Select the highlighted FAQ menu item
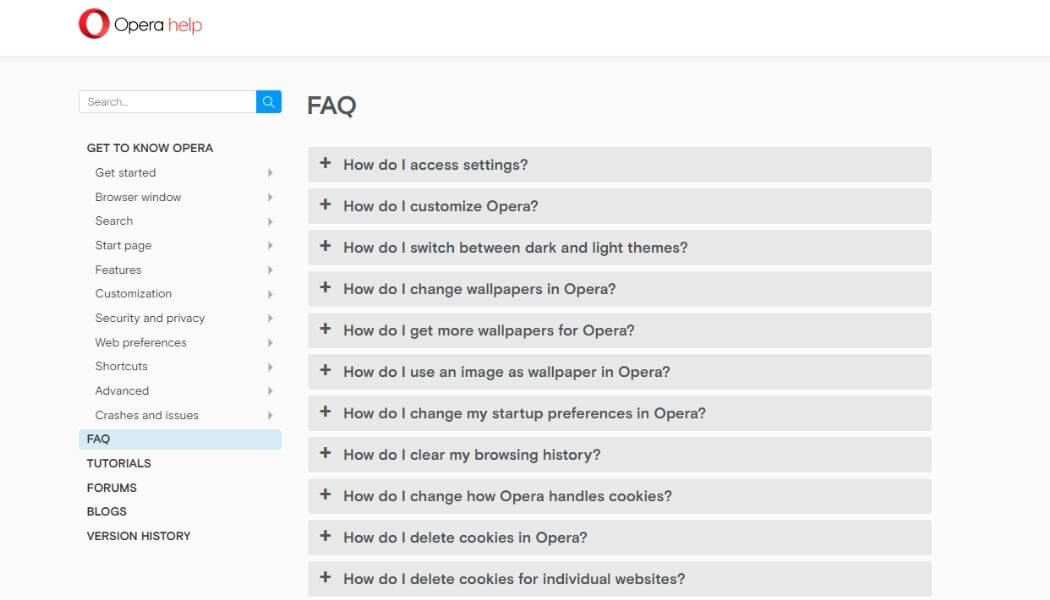1050x600 pixels. 180,439
